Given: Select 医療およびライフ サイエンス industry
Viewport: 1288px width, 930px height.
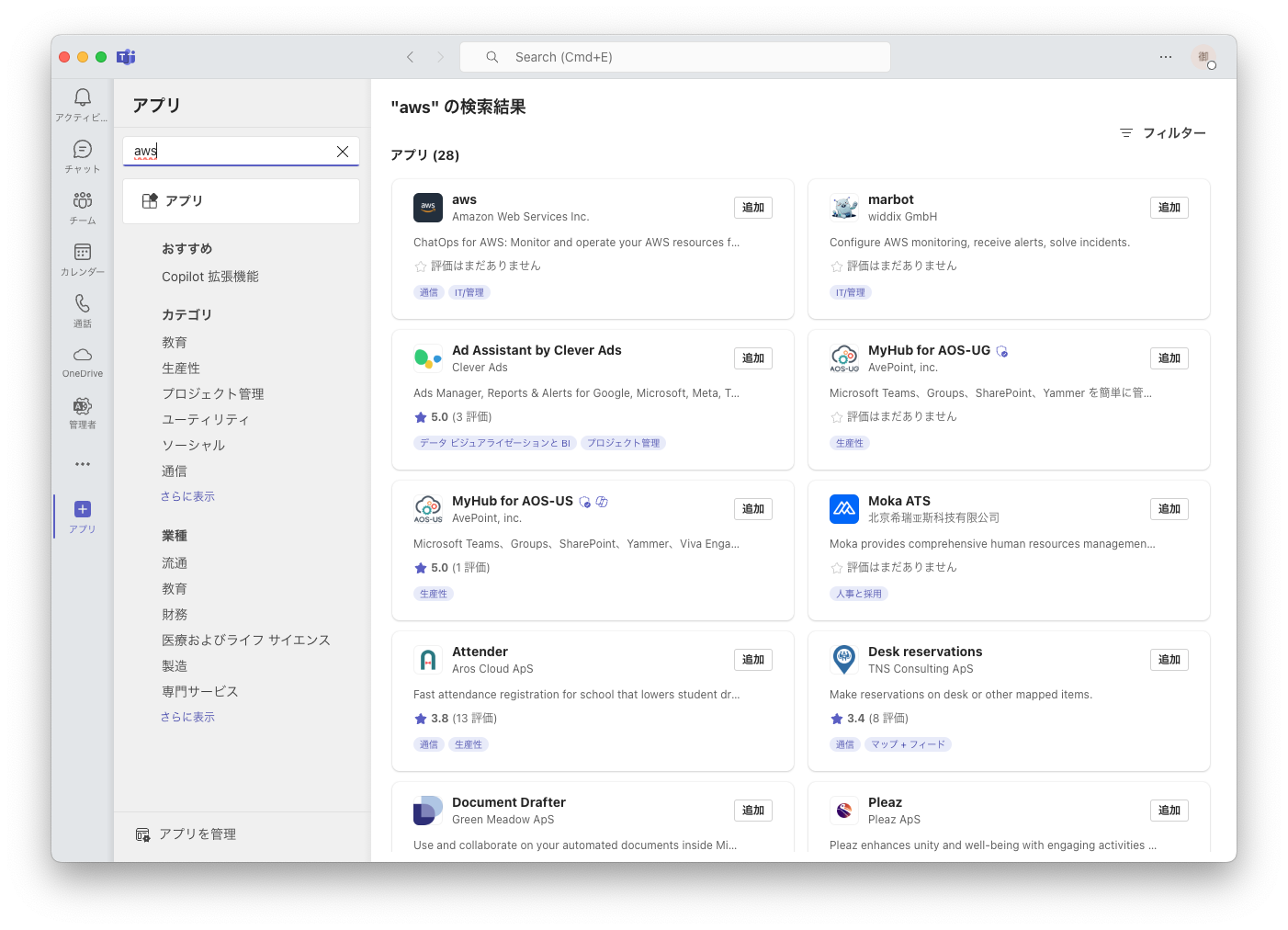Looking at the screenshot, I should tap(246, 641).
